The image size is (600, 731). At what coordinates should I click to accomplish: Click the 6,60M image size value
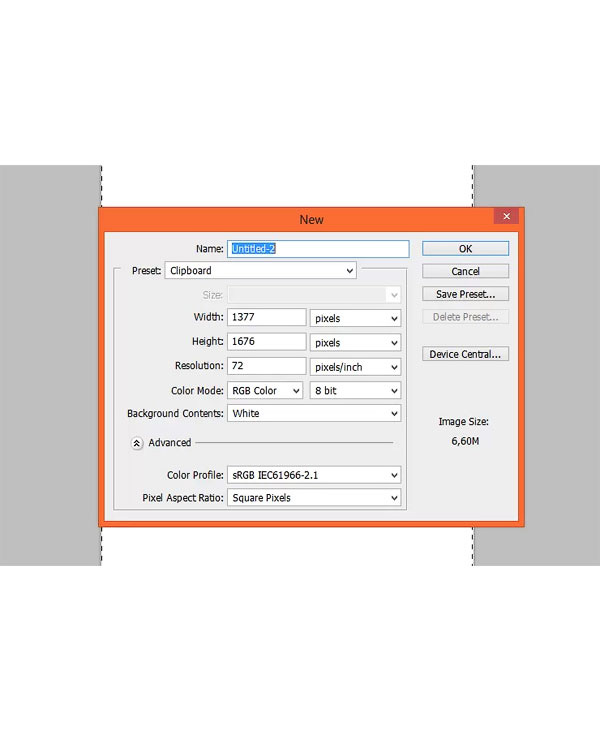point(465,441)
